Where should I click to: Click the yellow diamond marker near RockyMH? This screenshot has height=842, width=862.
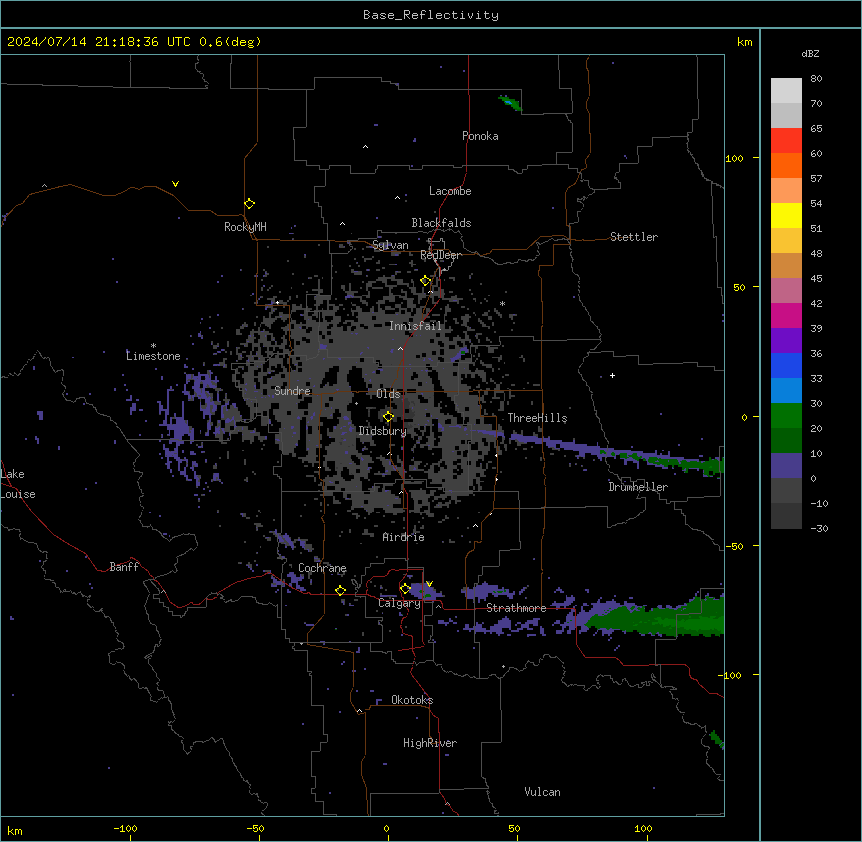[x=249, y=204]
